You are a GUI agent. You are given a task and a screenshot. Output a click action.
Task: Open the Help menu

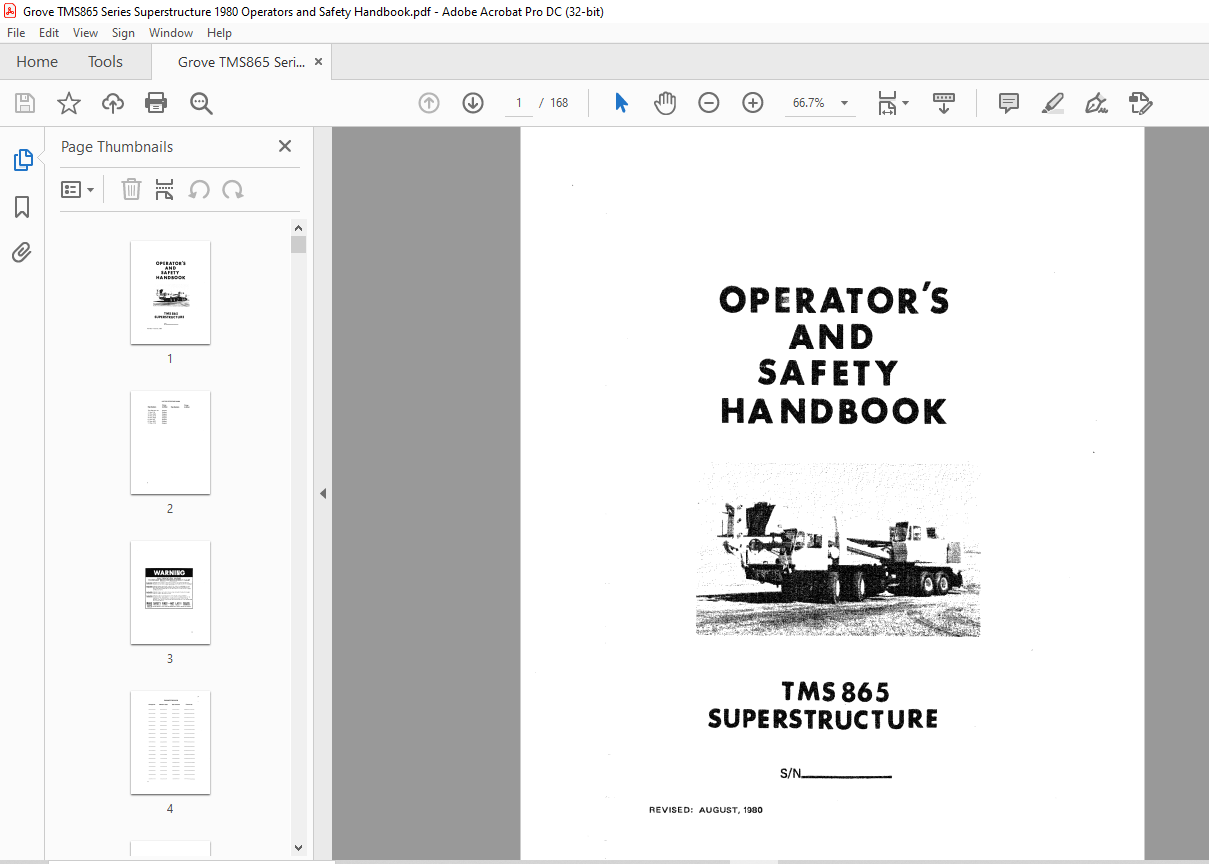[x=219, y=33]
